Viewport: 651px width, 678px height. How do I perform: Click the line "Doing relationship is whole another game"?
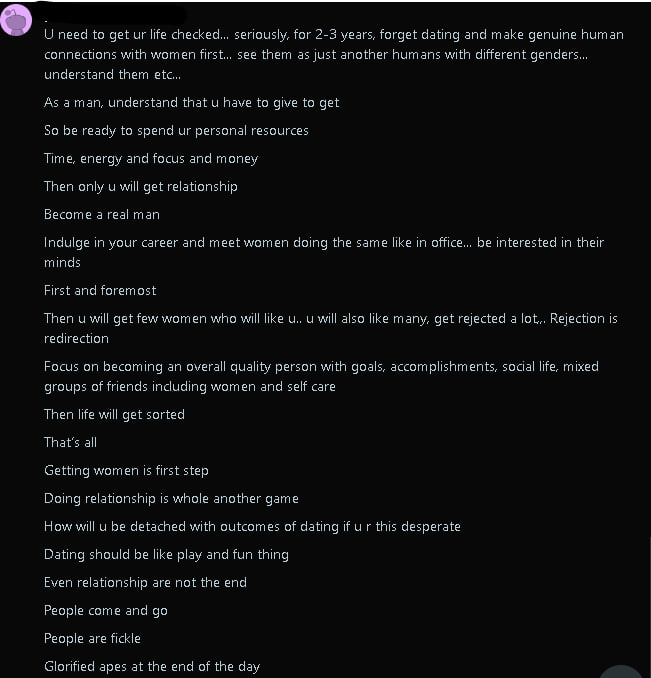coord(171,498)
